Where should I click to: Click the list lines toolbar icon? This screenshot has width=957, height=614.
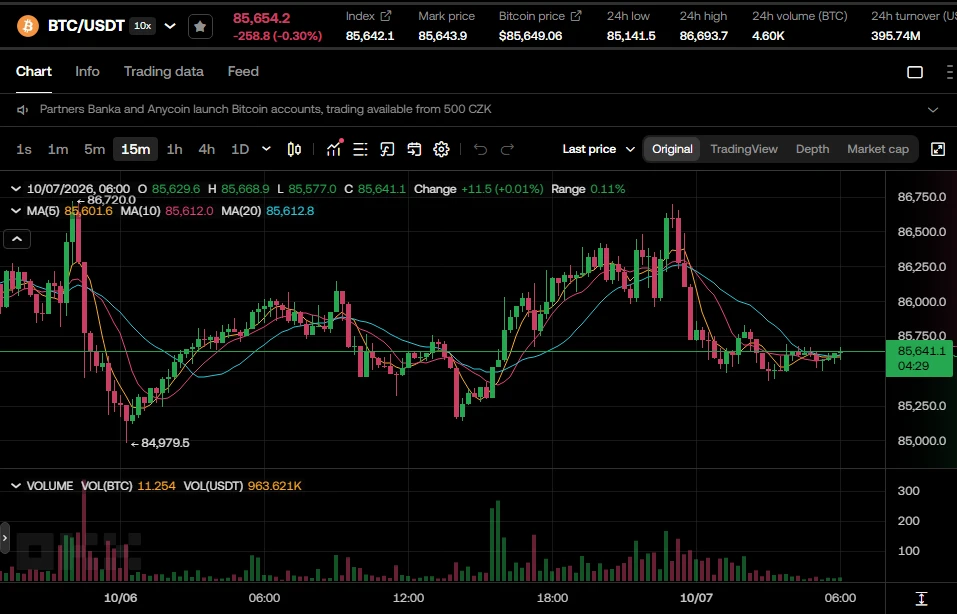[x=360, y=149]
